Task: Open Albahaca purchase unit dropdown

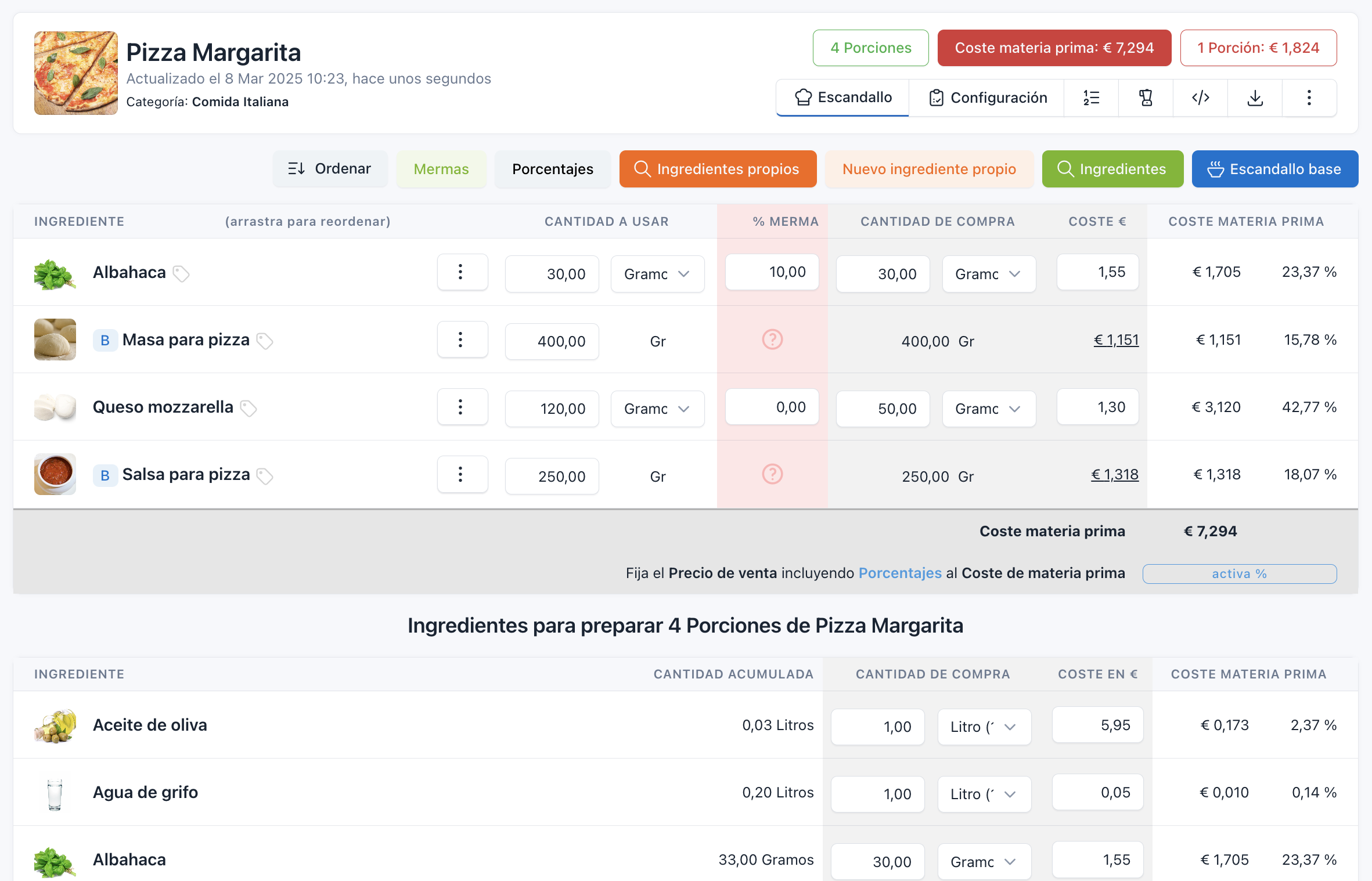Action: coord(989,274)
